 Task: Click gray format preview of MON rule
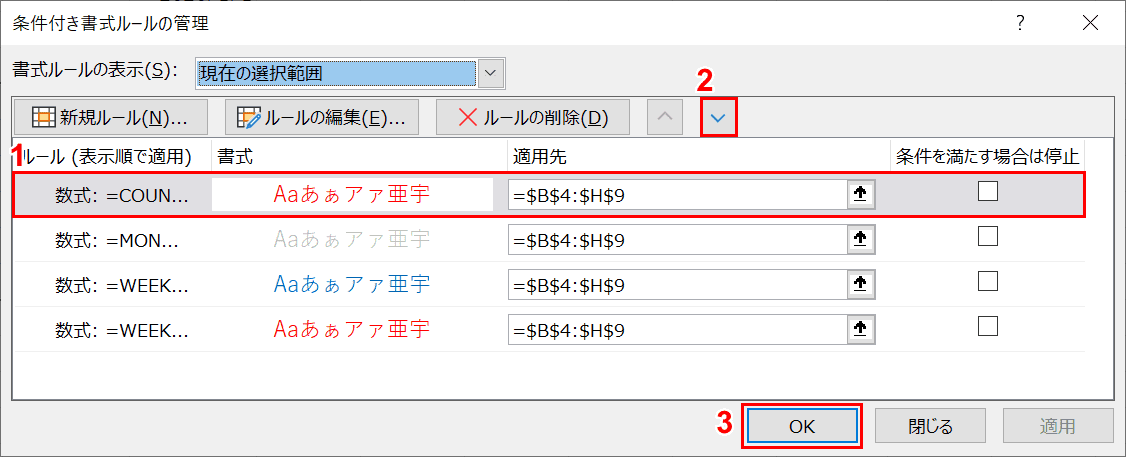pos(352,239)
